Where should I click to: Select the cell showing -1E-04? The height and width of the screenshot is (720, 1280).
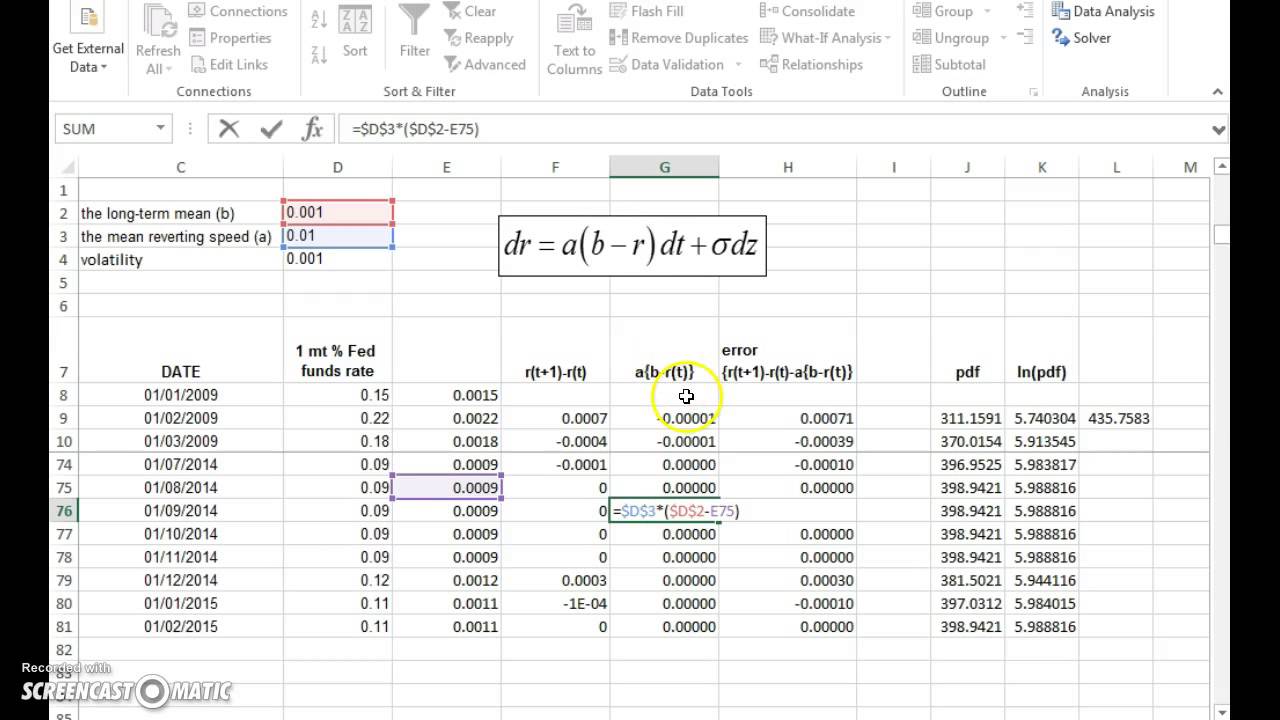click(555, 603)
